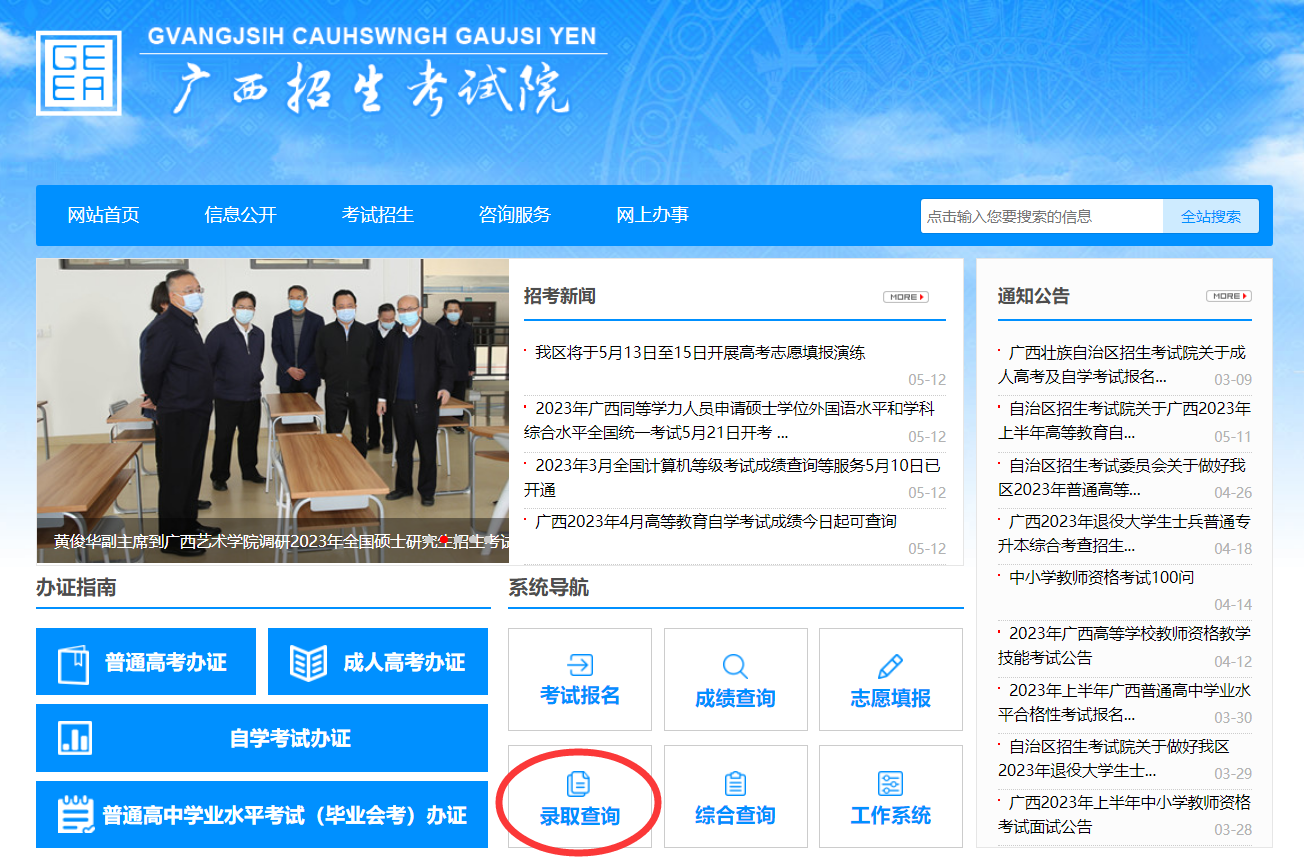Open 信息公开 navigation menu
Image resolution: width=1304 pixels, height=867 pixels.
(240, 215)
